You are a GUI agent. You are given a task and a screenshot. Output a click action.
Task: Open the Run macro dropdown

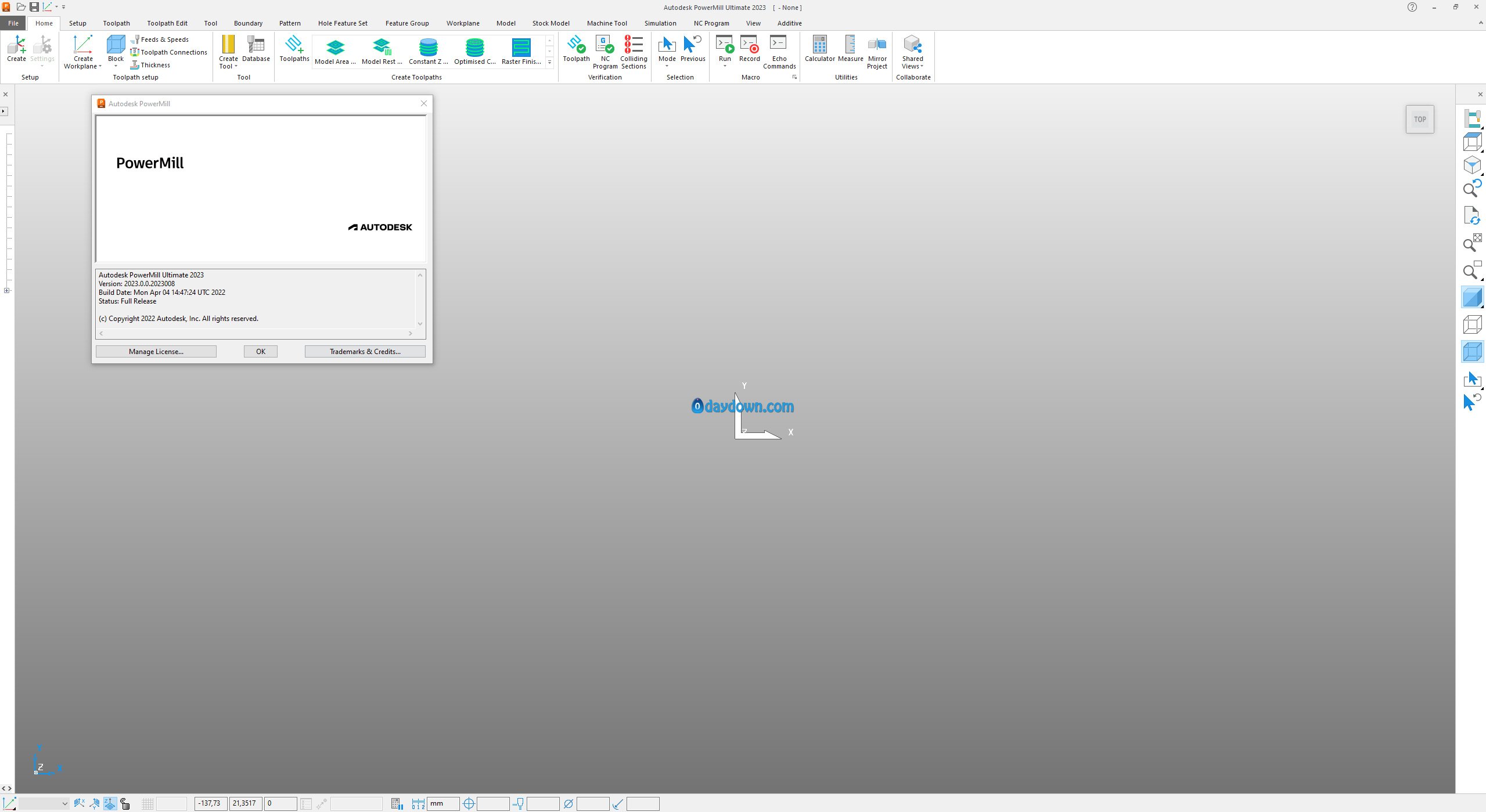click(725, 66)
